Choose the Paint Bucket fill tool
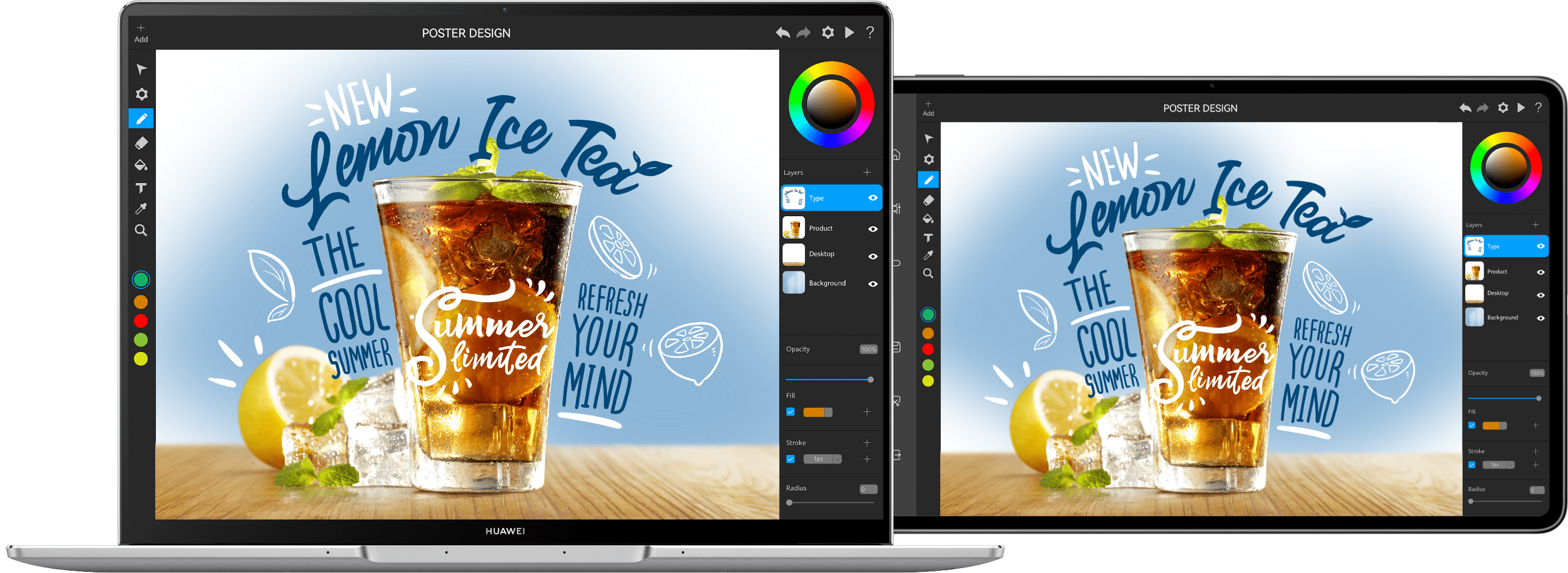1568x573 pixels. pos(141,165)
